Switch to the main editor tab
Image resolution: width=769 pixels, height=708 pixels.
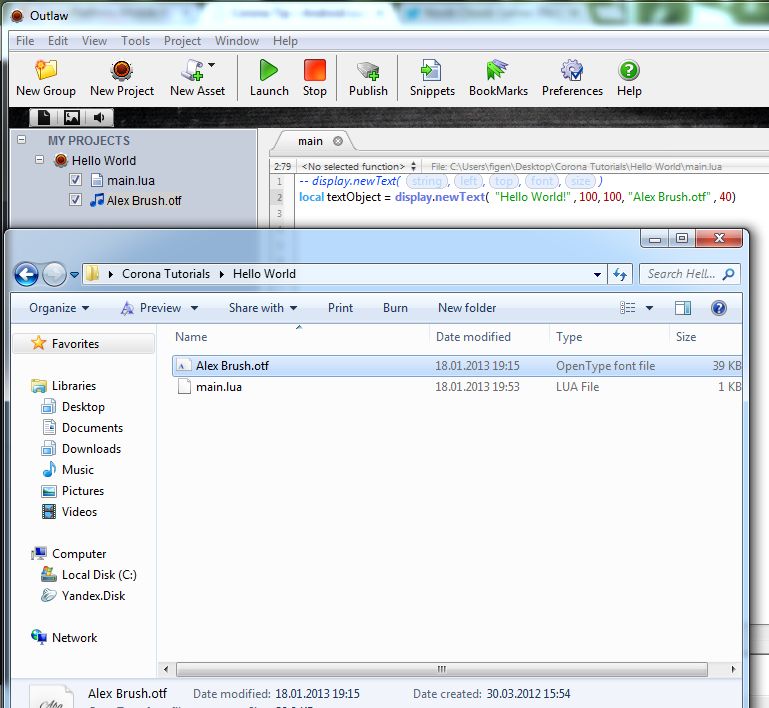point(310,141)
